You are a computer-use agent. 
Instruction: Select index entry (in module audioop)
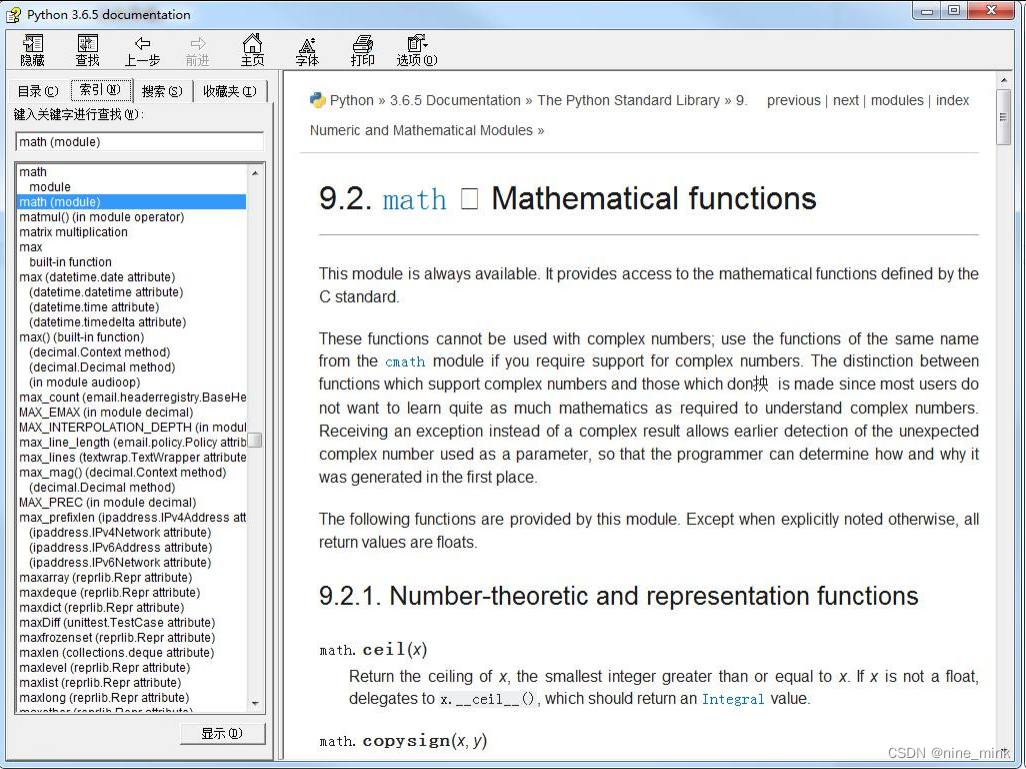tap(84, 382)
